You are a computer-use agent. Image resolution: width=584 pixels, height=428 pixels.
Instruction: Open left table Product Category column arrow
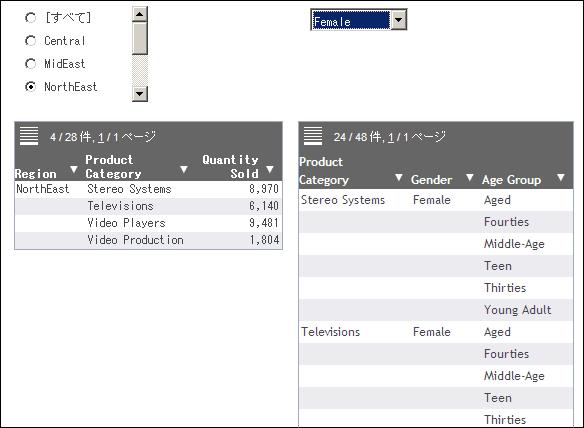pos(184,169)
